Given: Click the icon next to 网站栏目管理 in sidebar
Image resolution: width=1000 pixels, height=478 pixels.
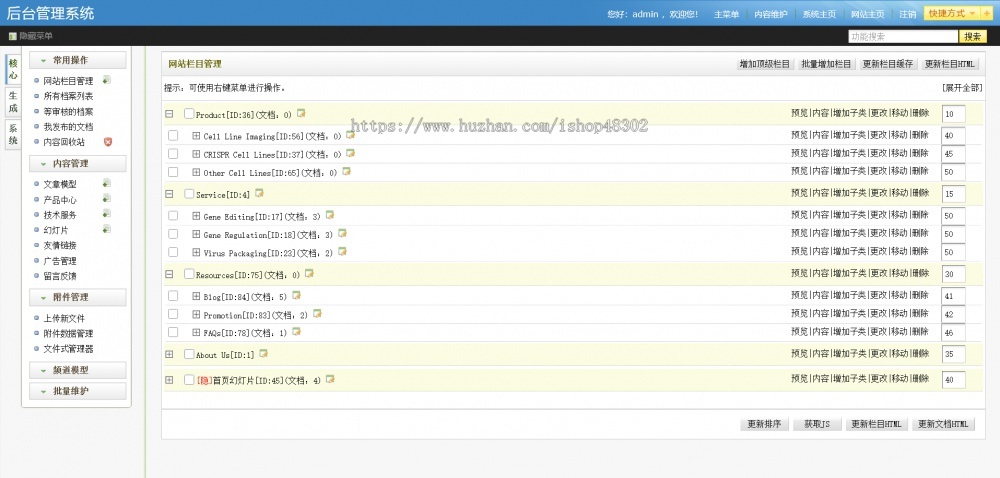Looking at the screenshot, I should [x=107, y=80].
